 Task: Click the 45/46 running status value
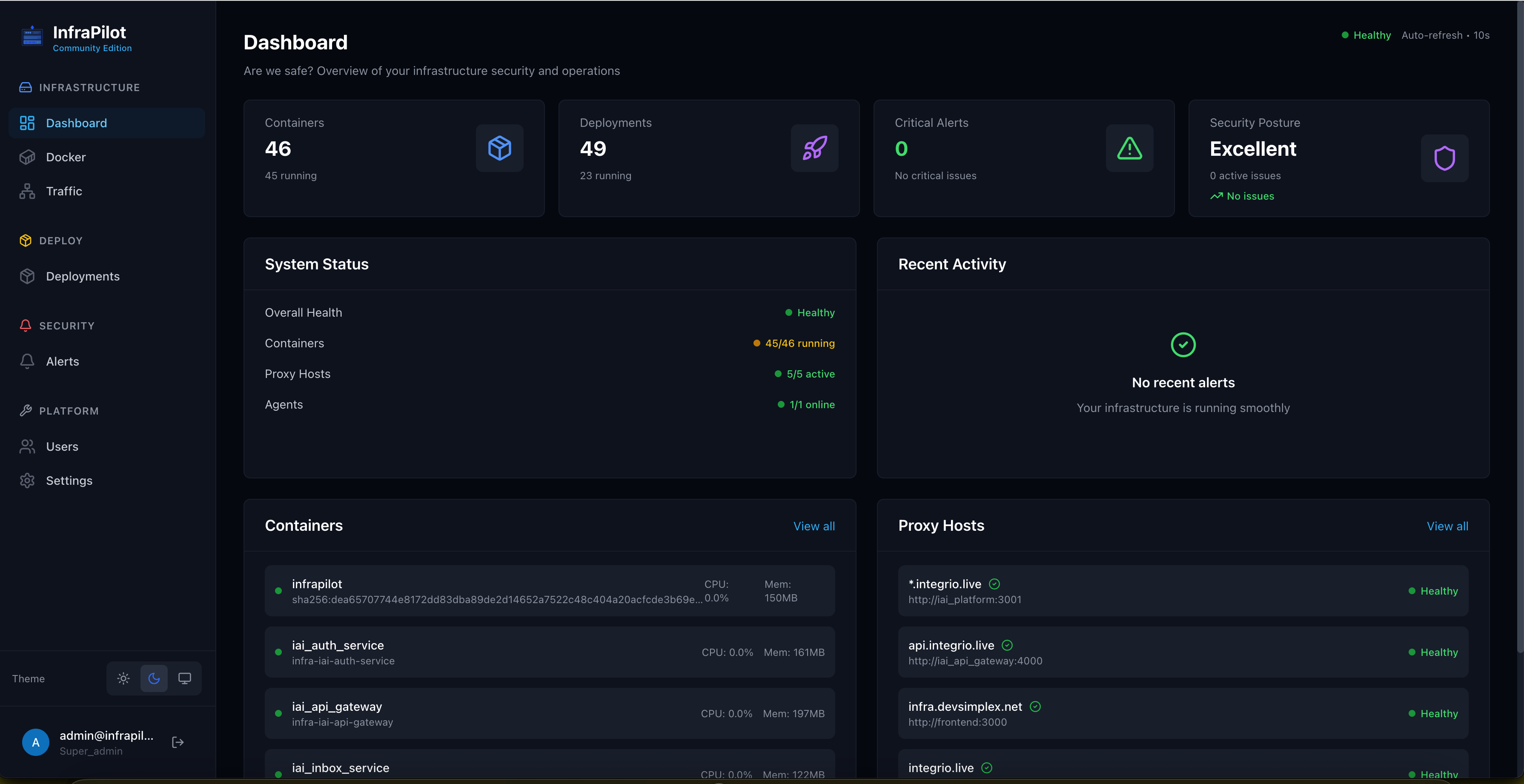click(800, 344)
